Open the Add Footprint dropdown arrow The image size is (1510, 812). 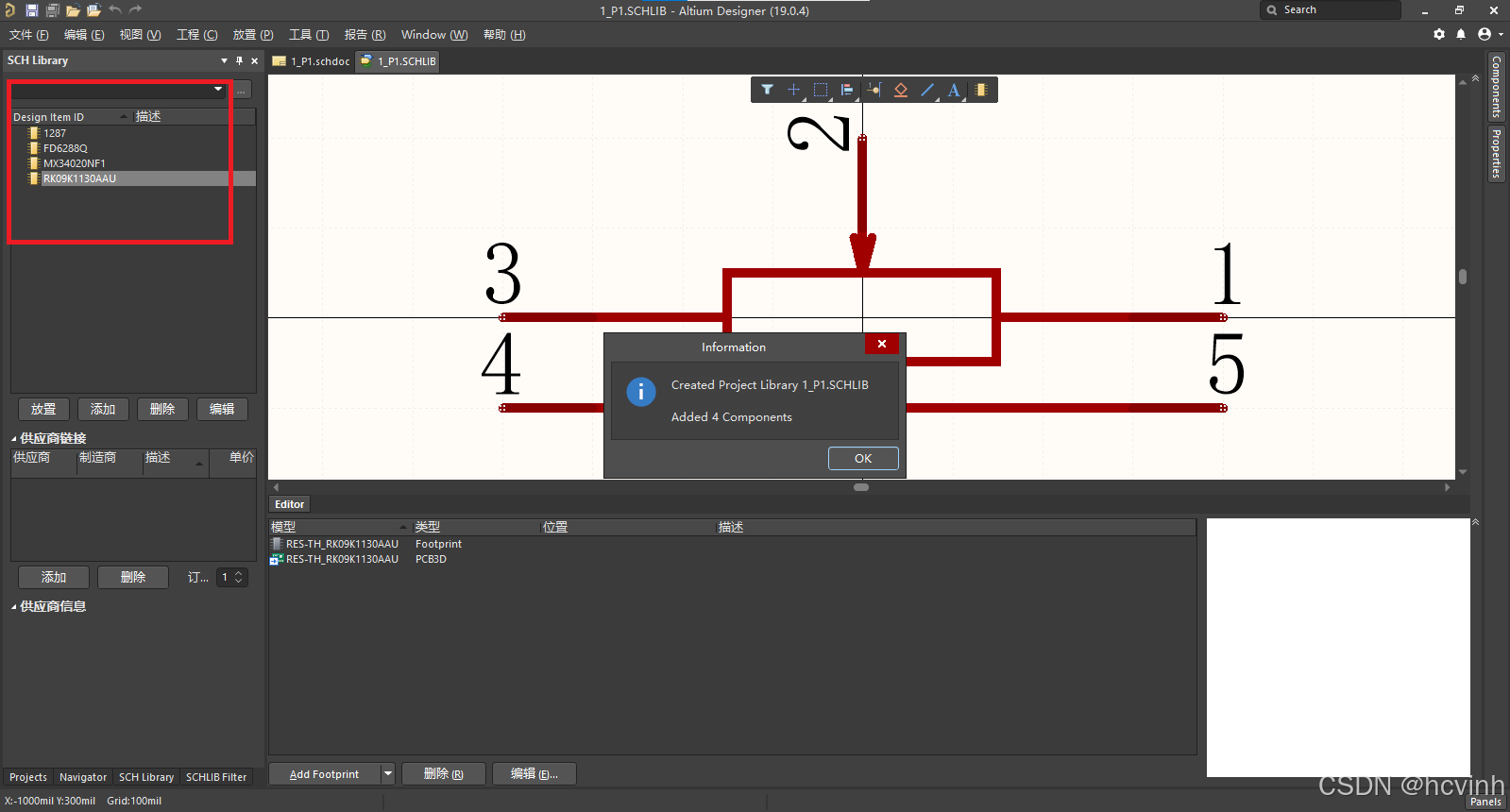click(387, 774)
